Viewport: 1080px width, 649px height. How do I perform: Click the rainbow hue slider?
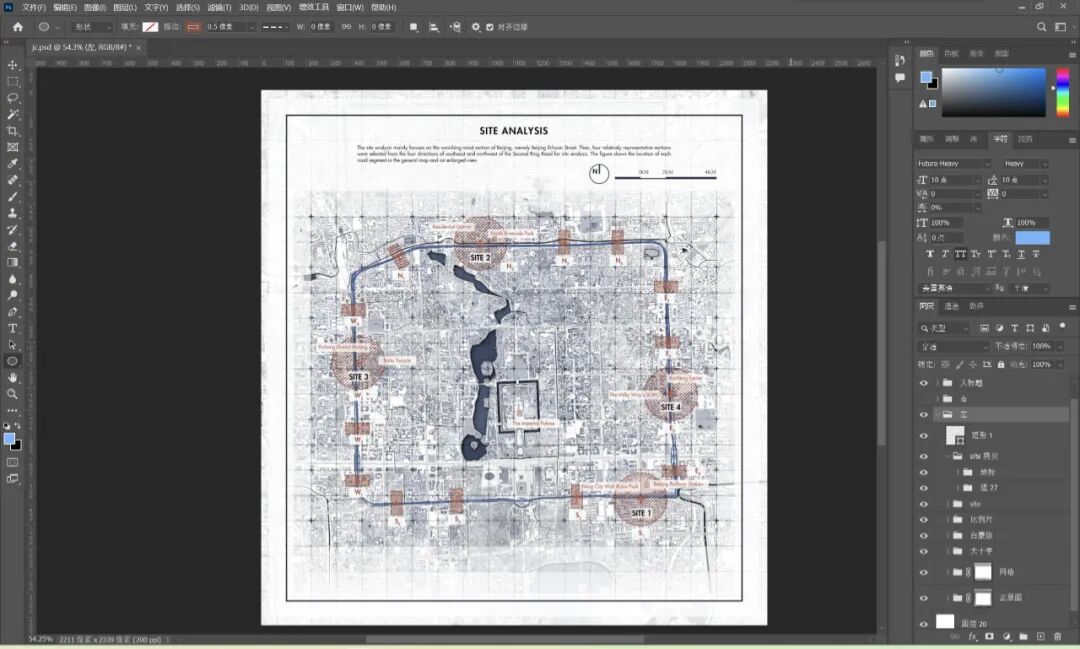(1063, 92)
